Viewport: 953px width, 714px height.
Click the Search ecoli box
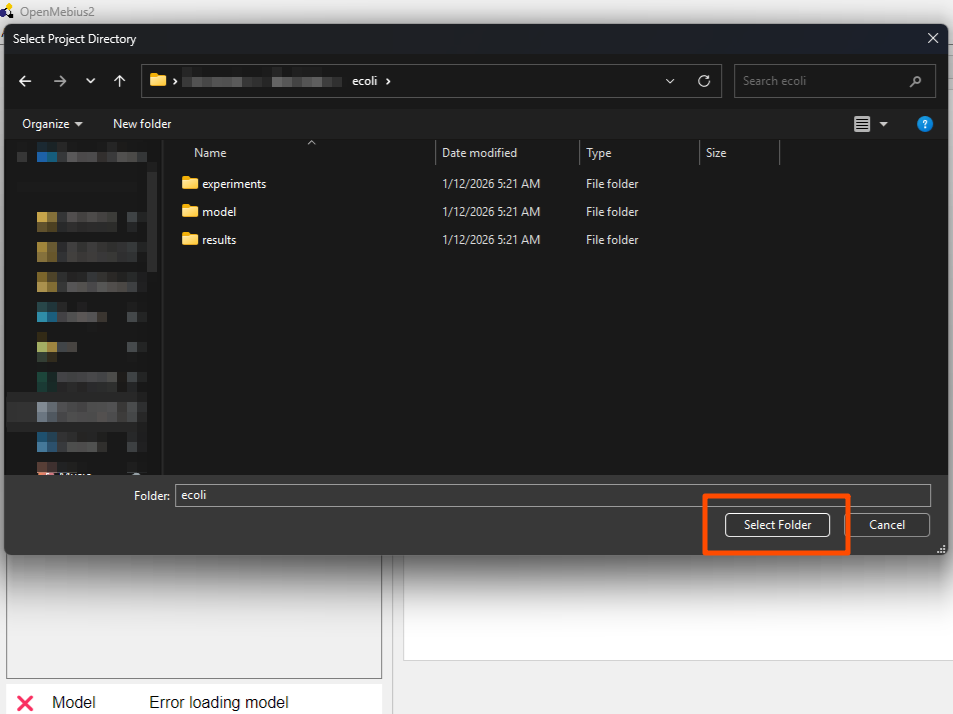coord(822,81)
